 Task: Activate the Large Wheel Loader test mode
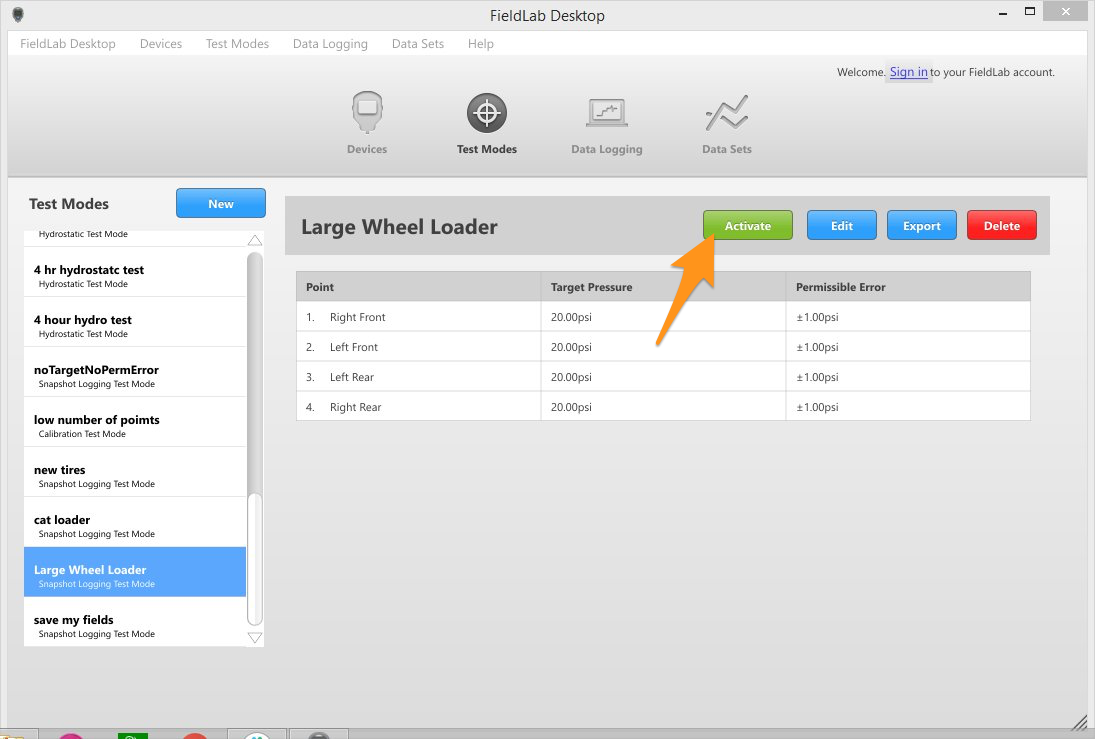748,226
